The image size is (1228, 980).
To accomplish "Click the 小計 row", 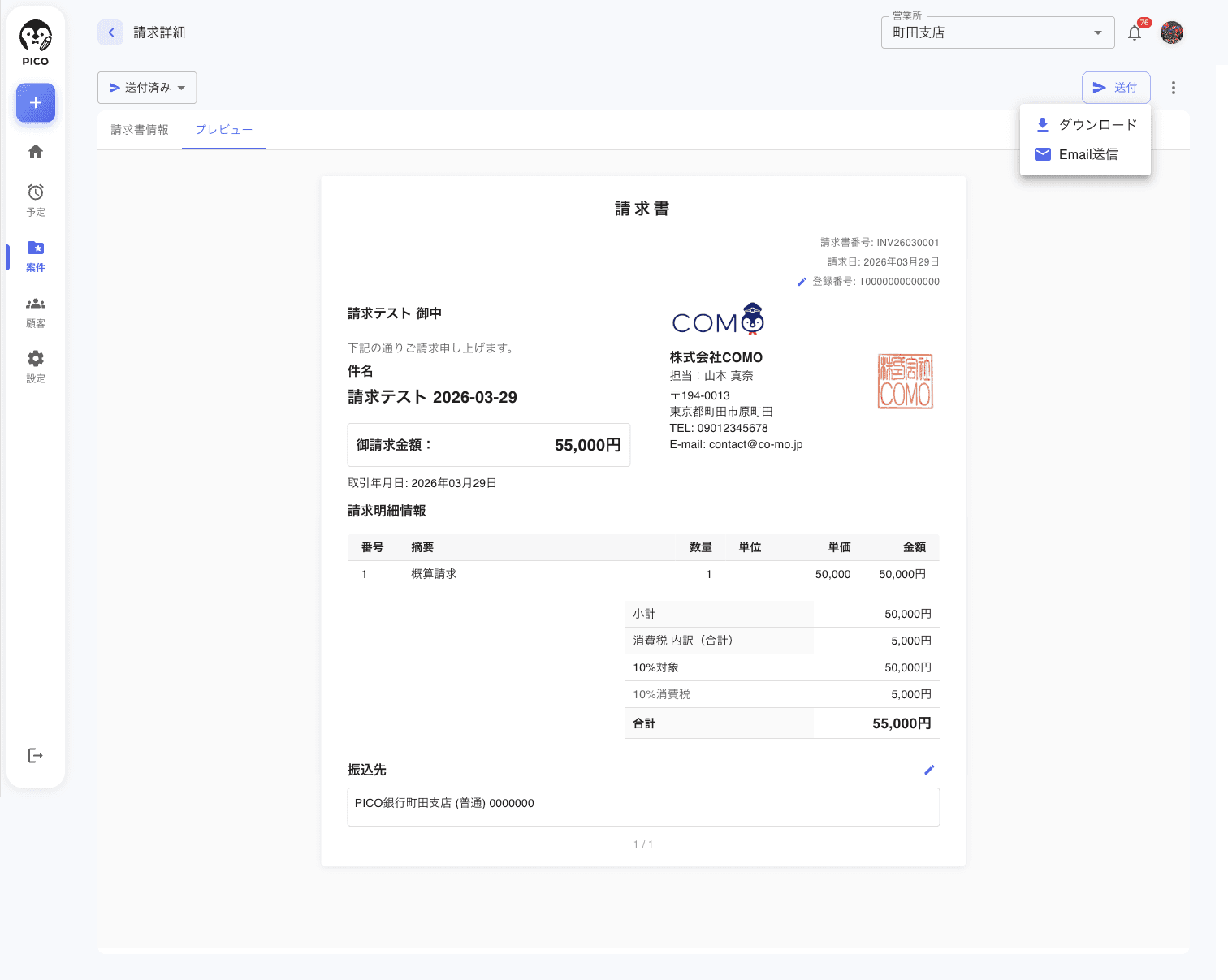I will pos(782,614).
